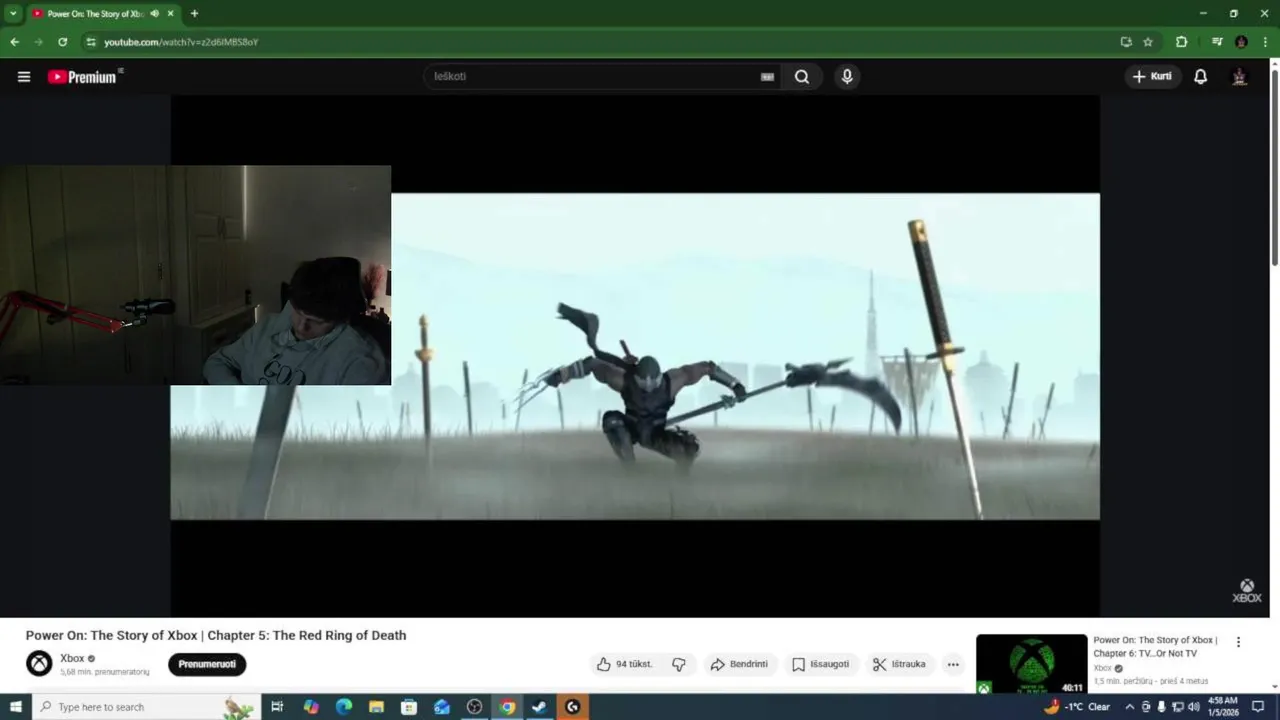Click the Prenumeruoti subscribe button

tap(207, 664)
